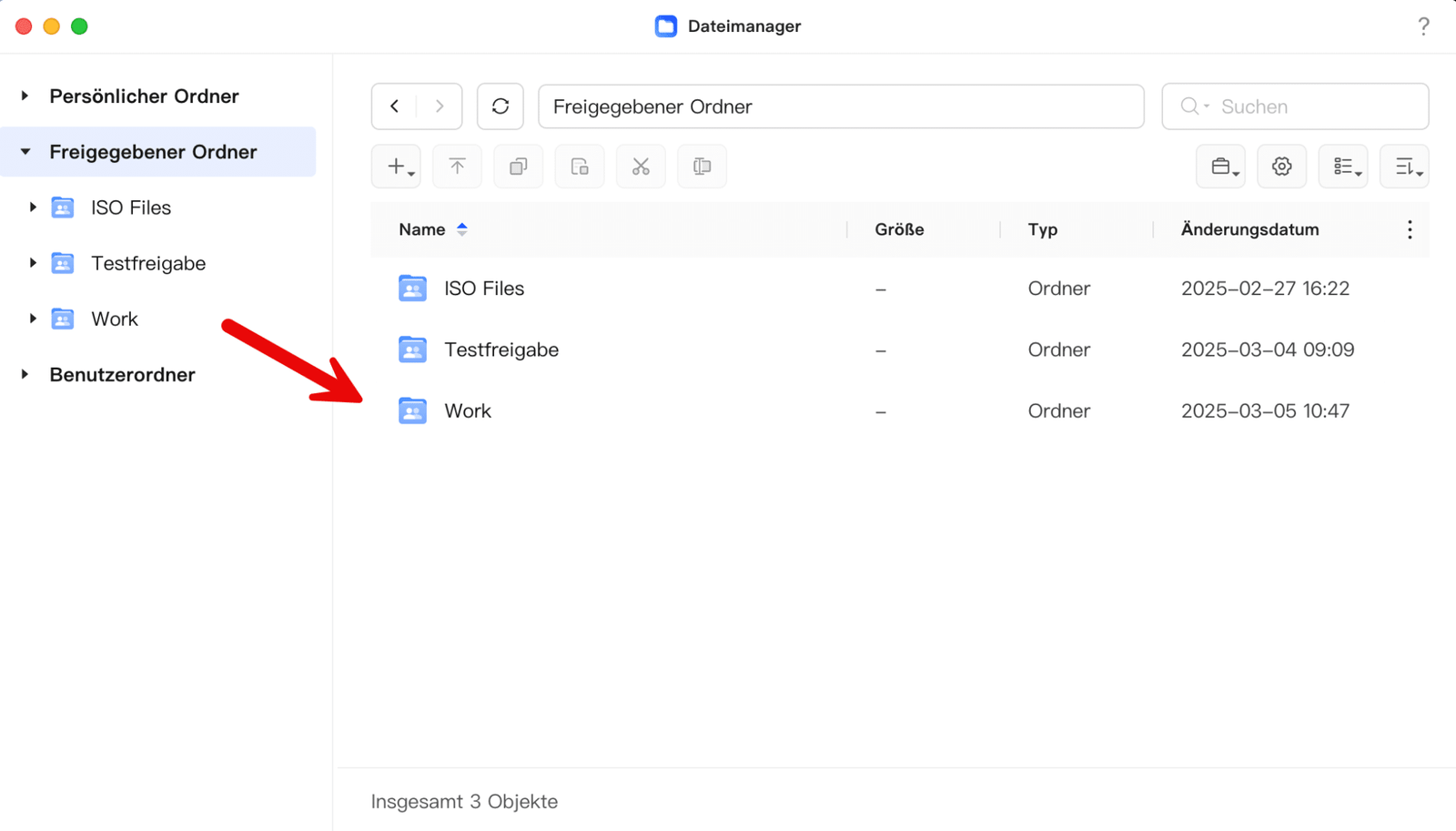Expand Benutzerordner in sidebar
Viewport: 1456px width, 831px height.
pos(25,374)
